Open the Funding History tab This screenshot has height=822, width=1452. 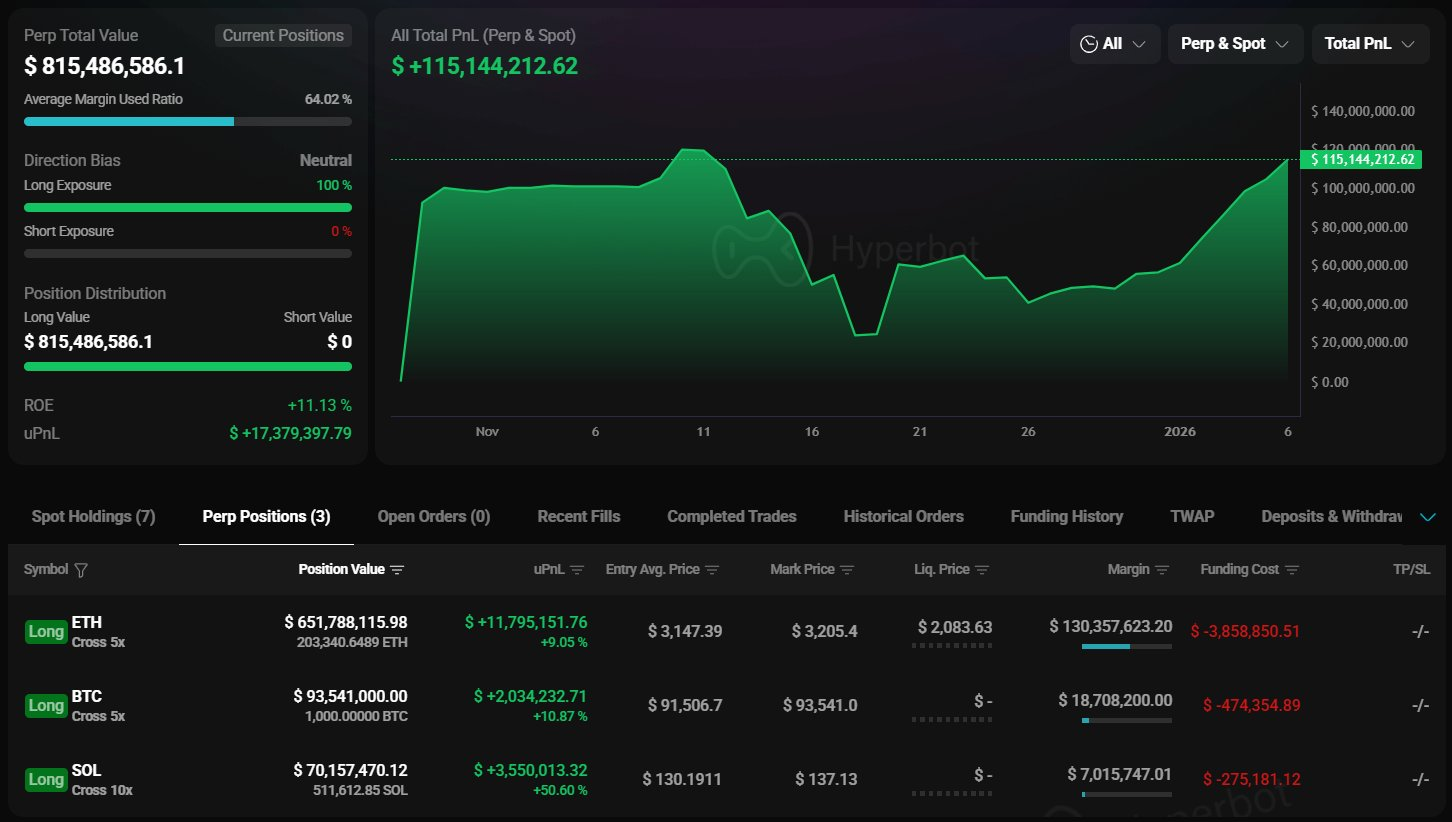1066,517
